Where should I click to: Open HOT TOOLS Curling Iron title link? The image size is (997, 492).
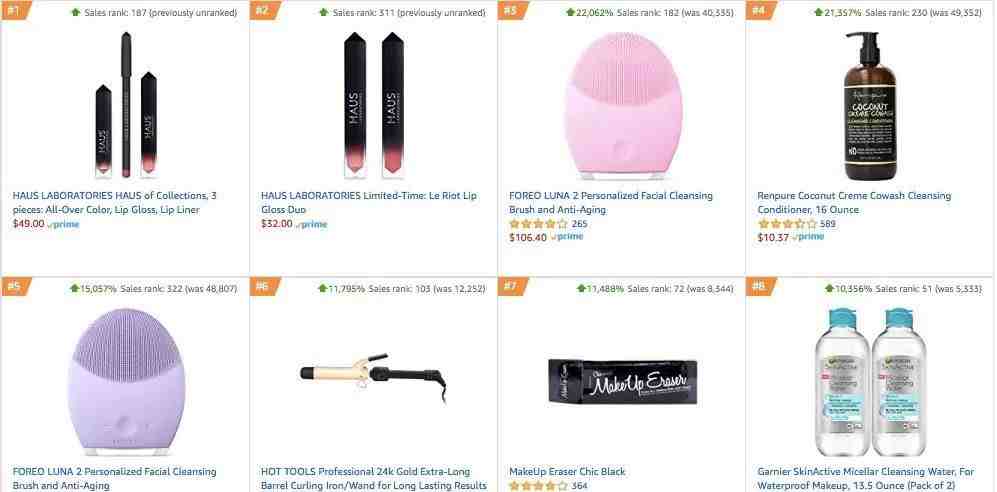point(374,479)
